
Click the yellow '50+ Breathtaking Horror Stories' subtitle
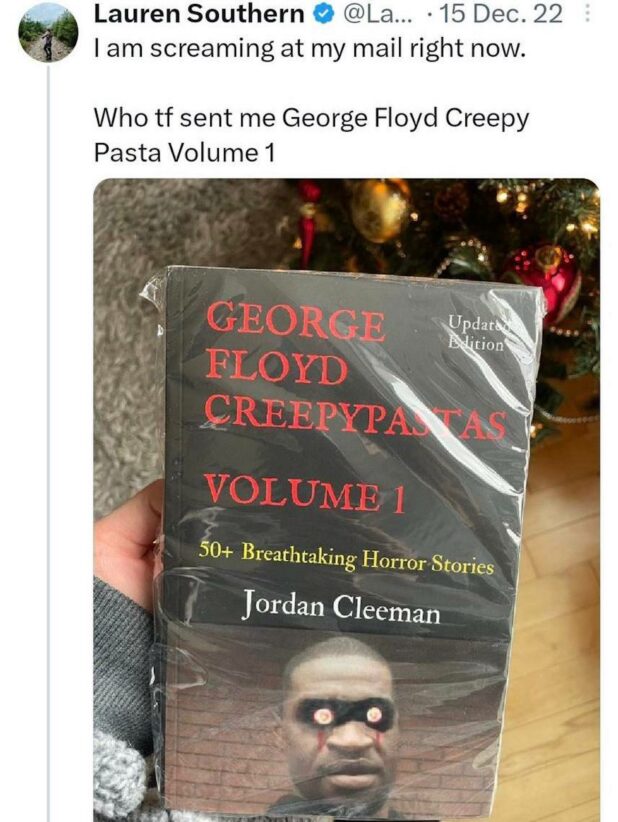[346, 559]
